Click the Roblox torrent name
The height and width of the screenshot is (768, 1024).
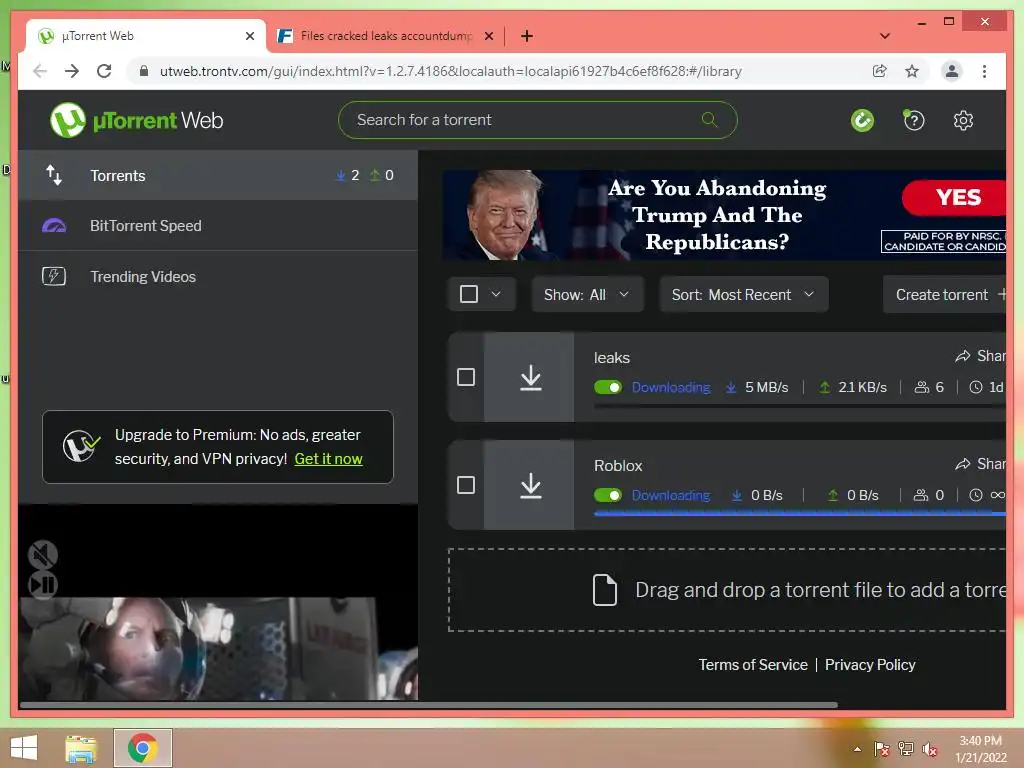[618, 466]
